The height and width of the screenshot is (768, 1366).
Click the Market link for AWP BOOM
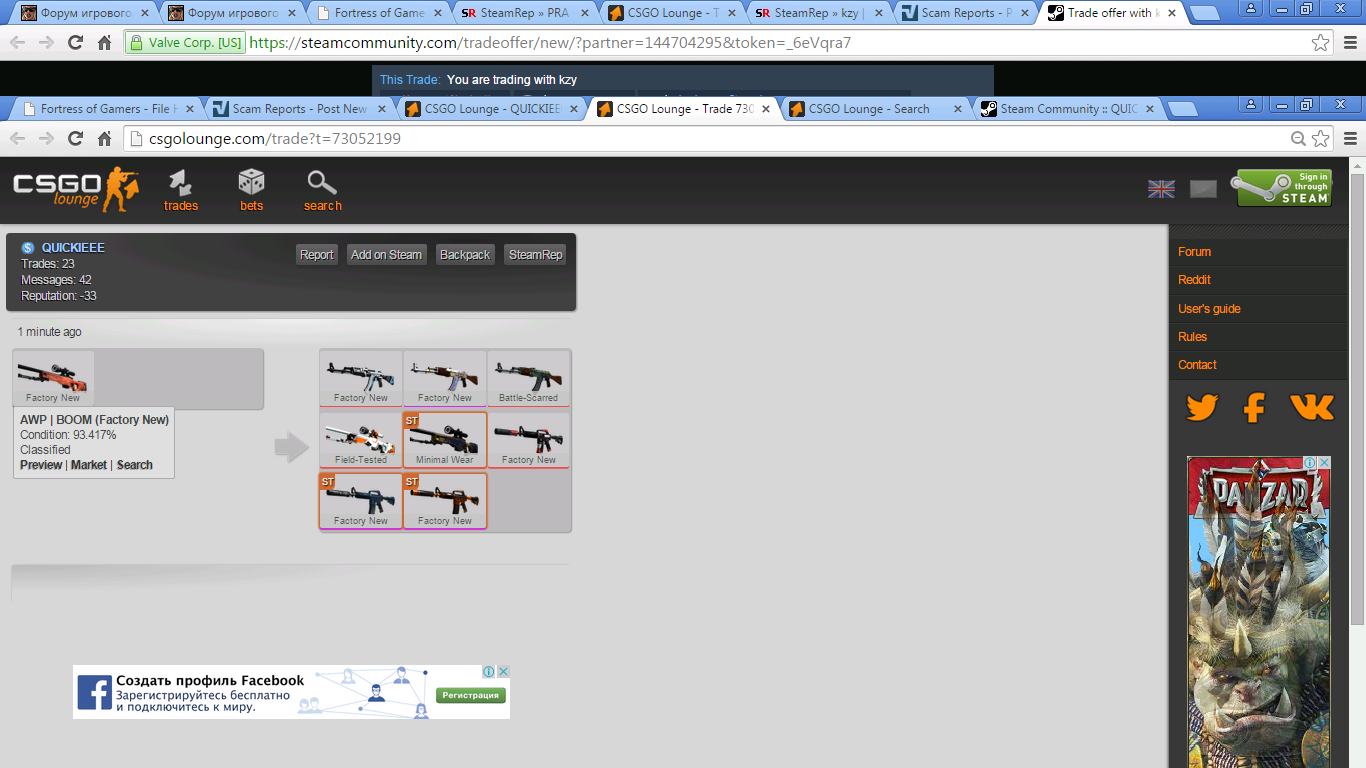(x=89, y=465)
